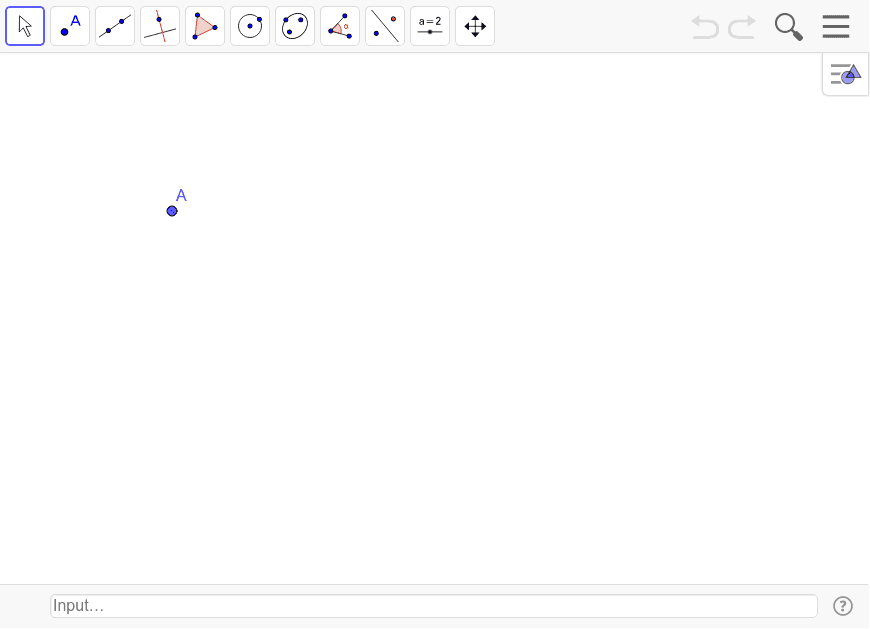
Task: Click point A on the canvas
Action: pyautogui.click(x=172, y=211)
